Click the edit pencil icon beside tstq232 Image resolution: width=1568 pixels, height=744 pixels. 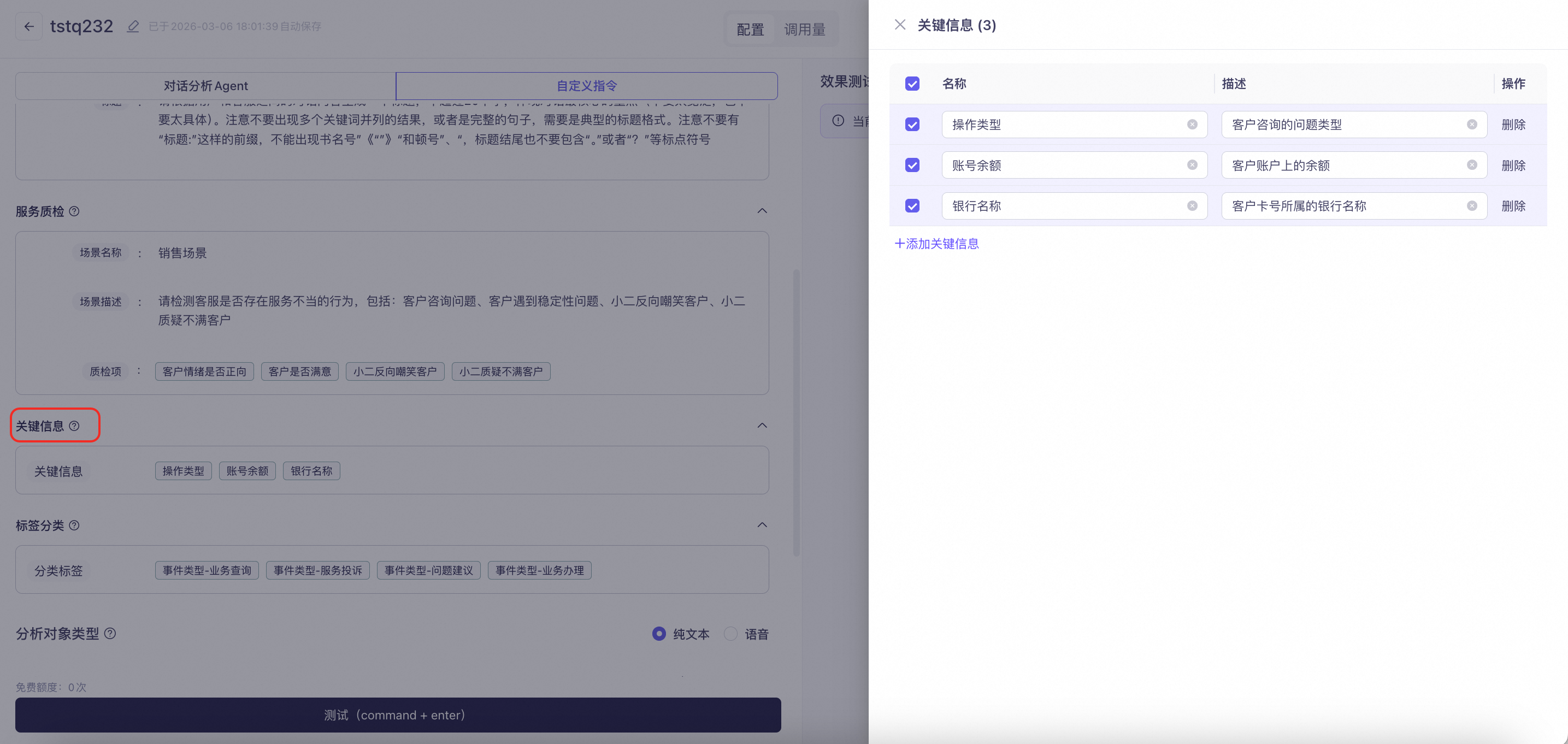(133, 26)
